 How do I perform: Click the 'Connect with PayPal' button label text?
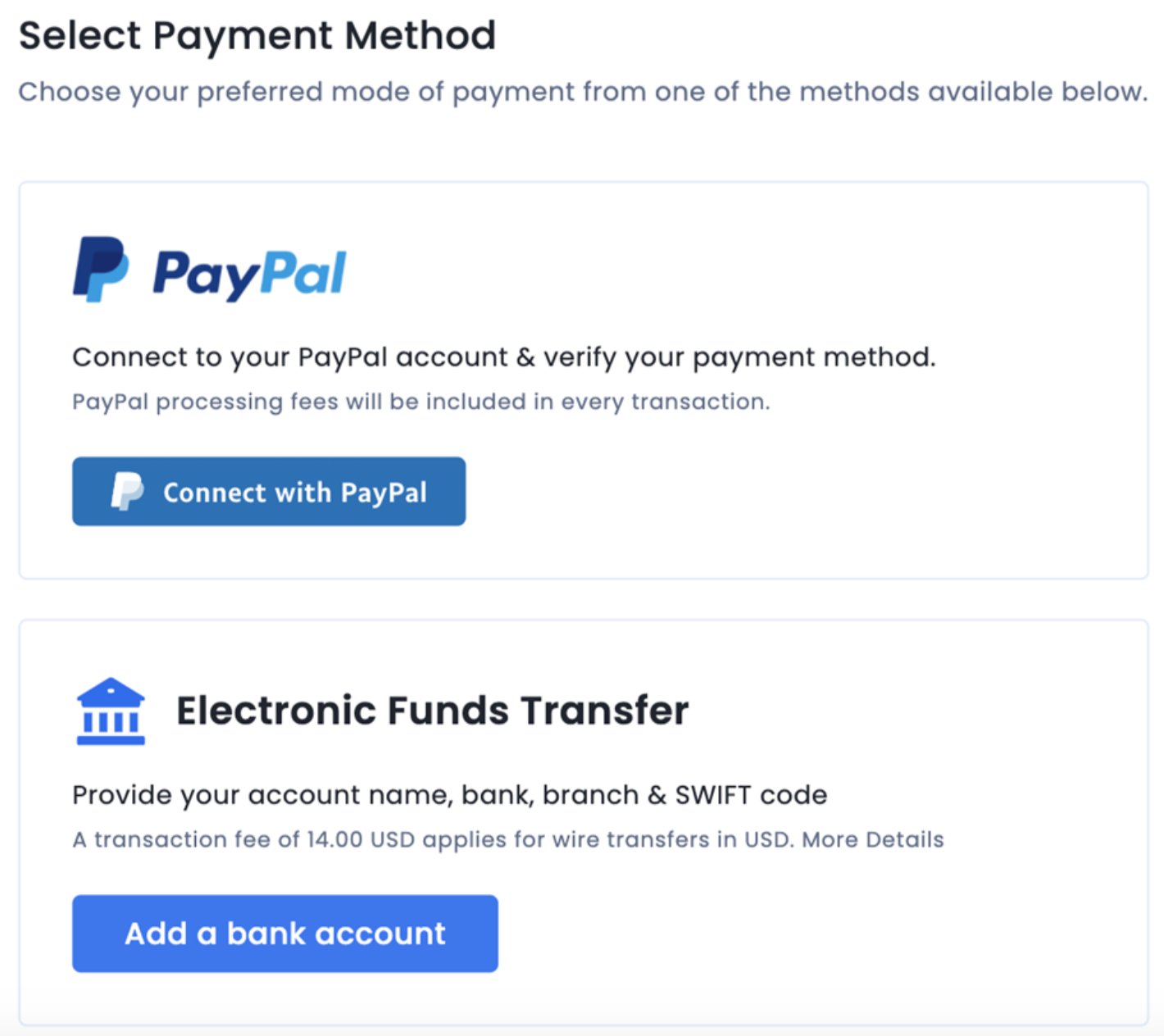click(x=295, y=493)
